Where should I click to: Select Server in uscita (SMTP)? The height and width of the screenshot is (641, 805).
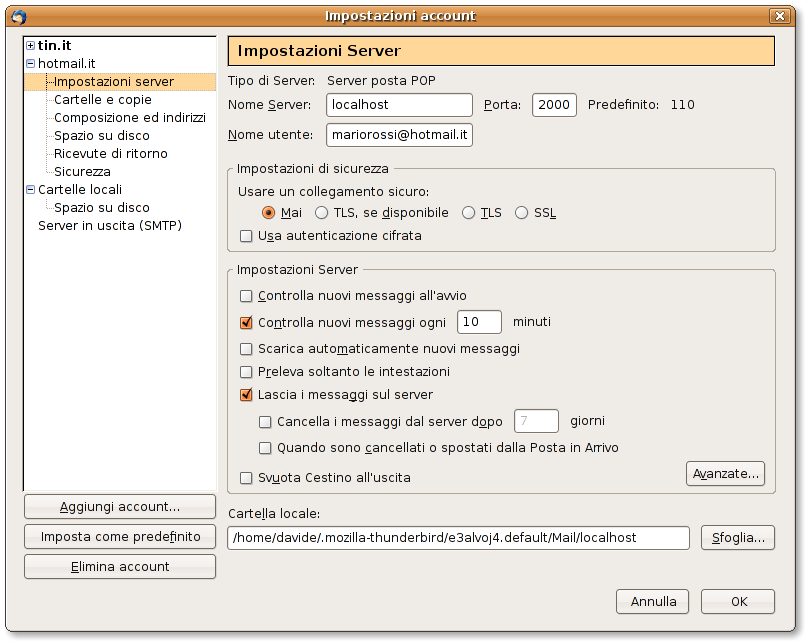pos(109,226)
